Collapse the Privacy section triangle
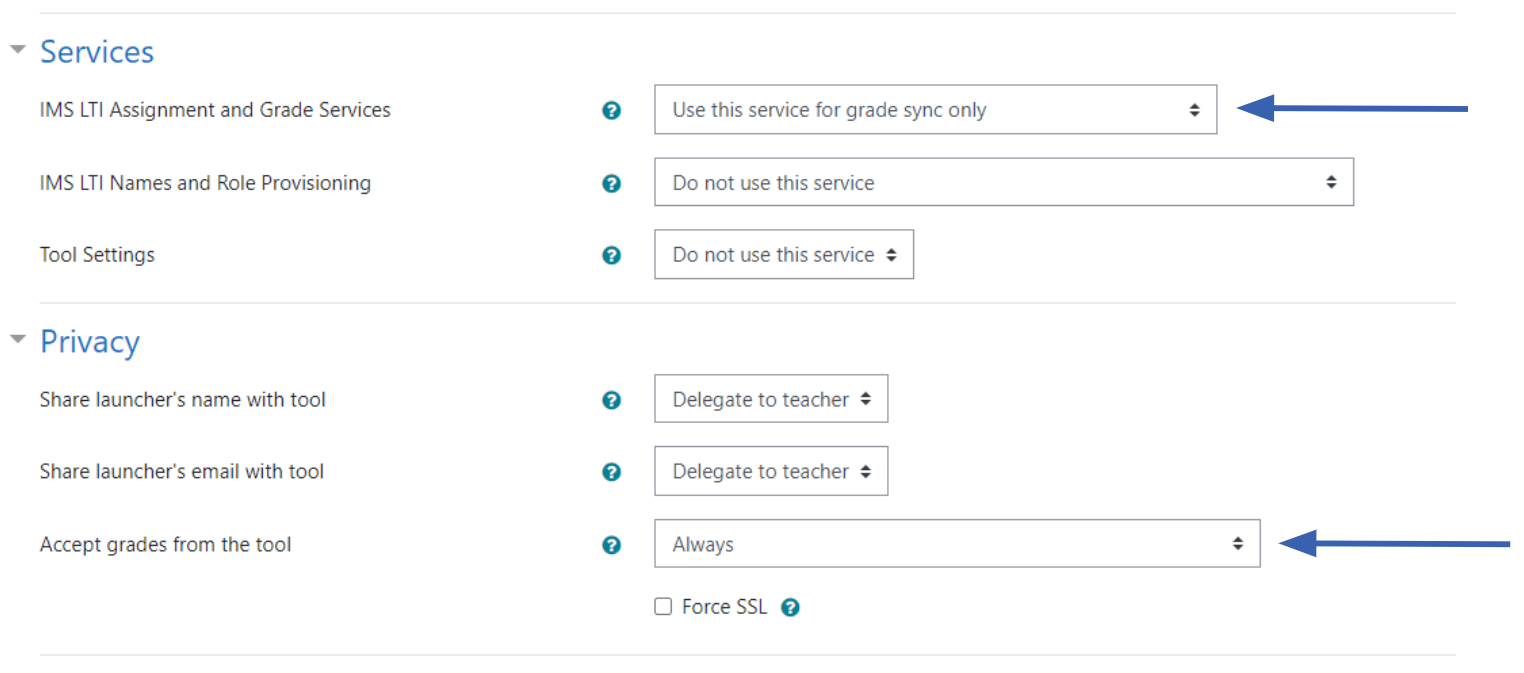1524x673 pixels. coord(18,339)
